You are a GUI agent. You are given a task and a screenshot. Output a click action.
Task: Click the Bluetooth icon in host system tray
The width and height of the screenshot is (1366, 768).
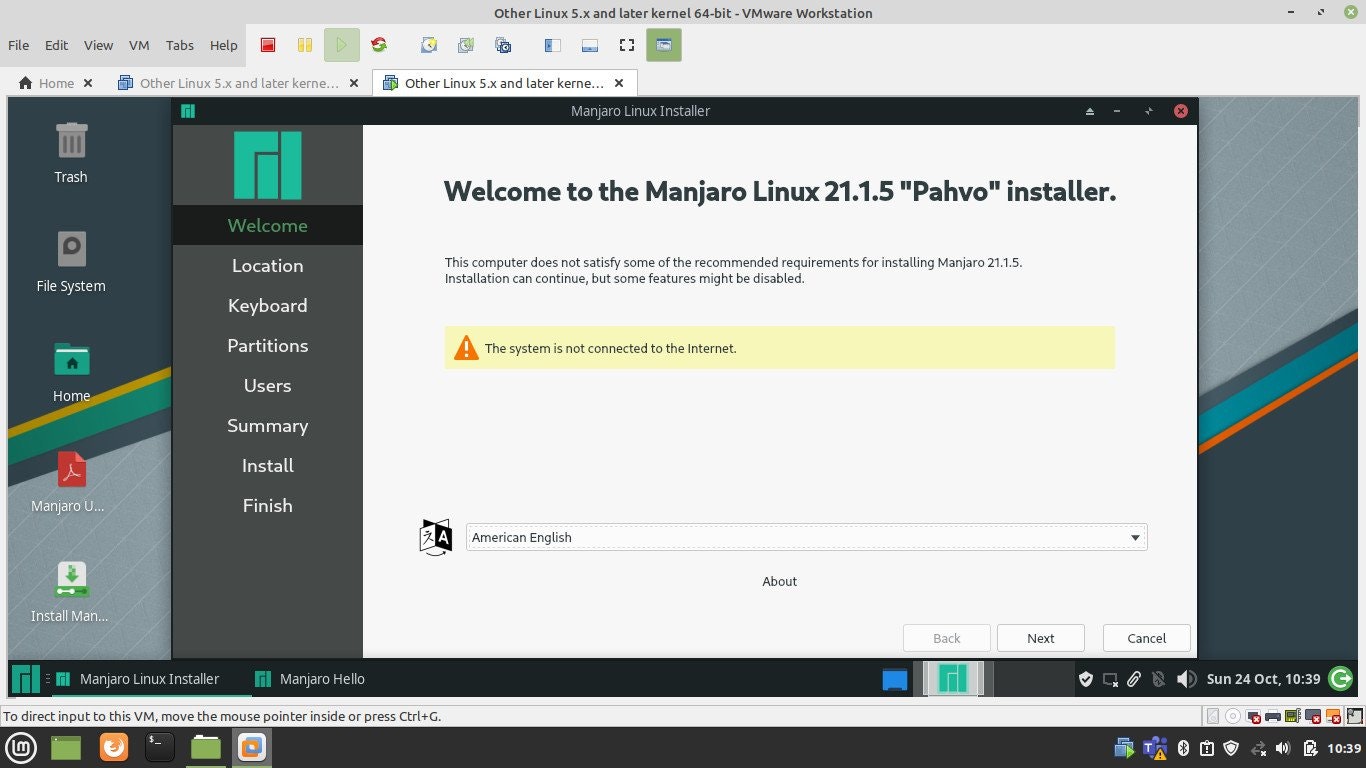[x=1183, y=747]
